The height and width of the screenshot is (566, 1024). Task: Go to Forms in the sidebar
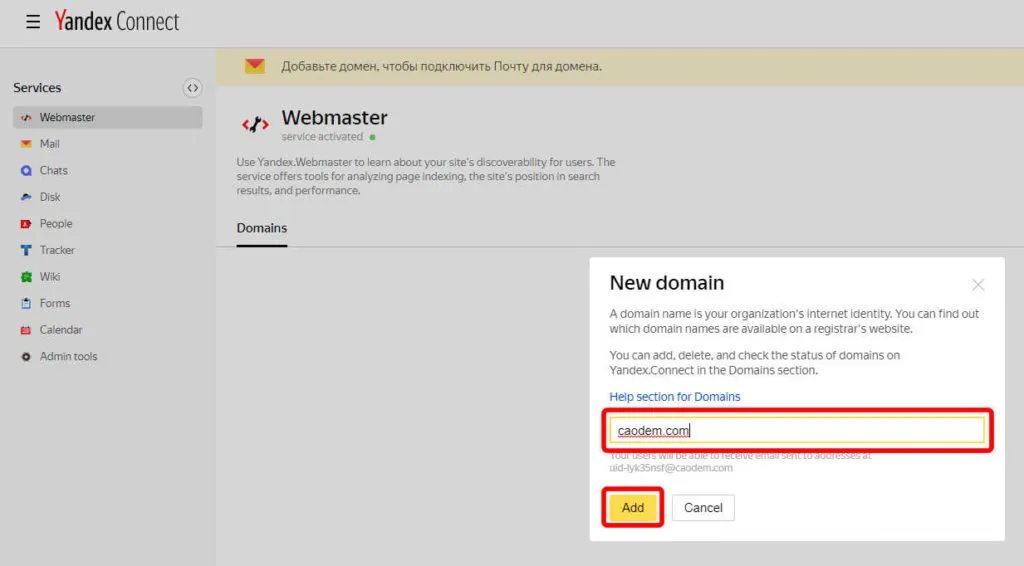[x=54, y=303]
